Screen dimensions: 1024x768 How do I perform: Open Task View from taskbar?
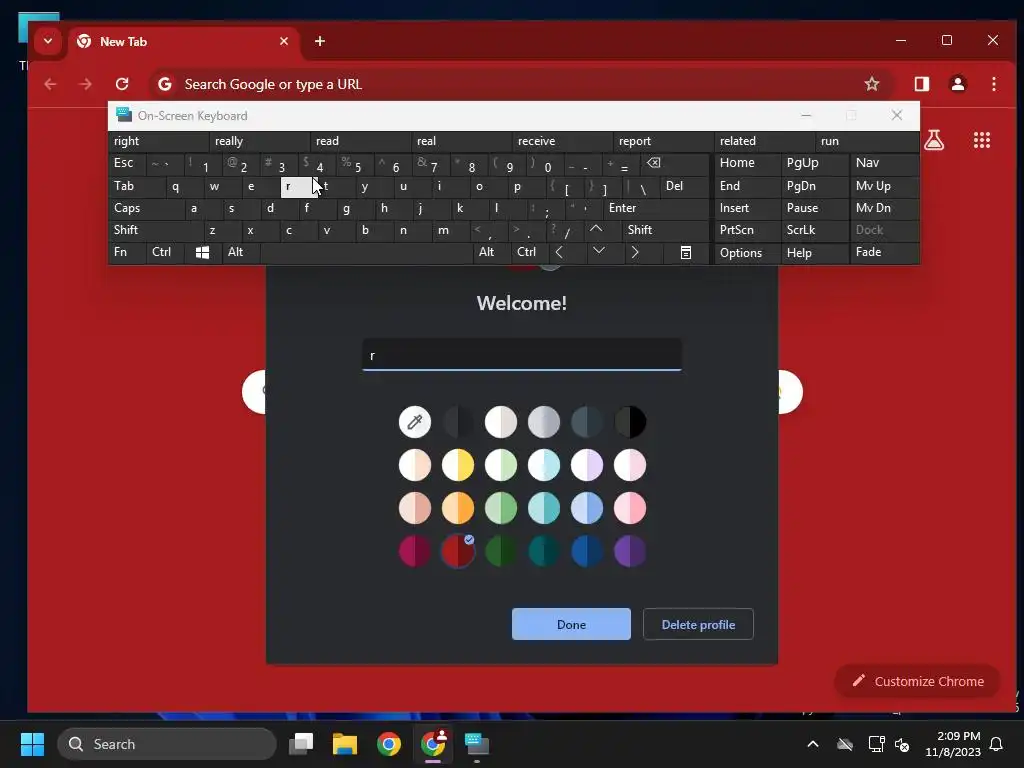(301, 744)
